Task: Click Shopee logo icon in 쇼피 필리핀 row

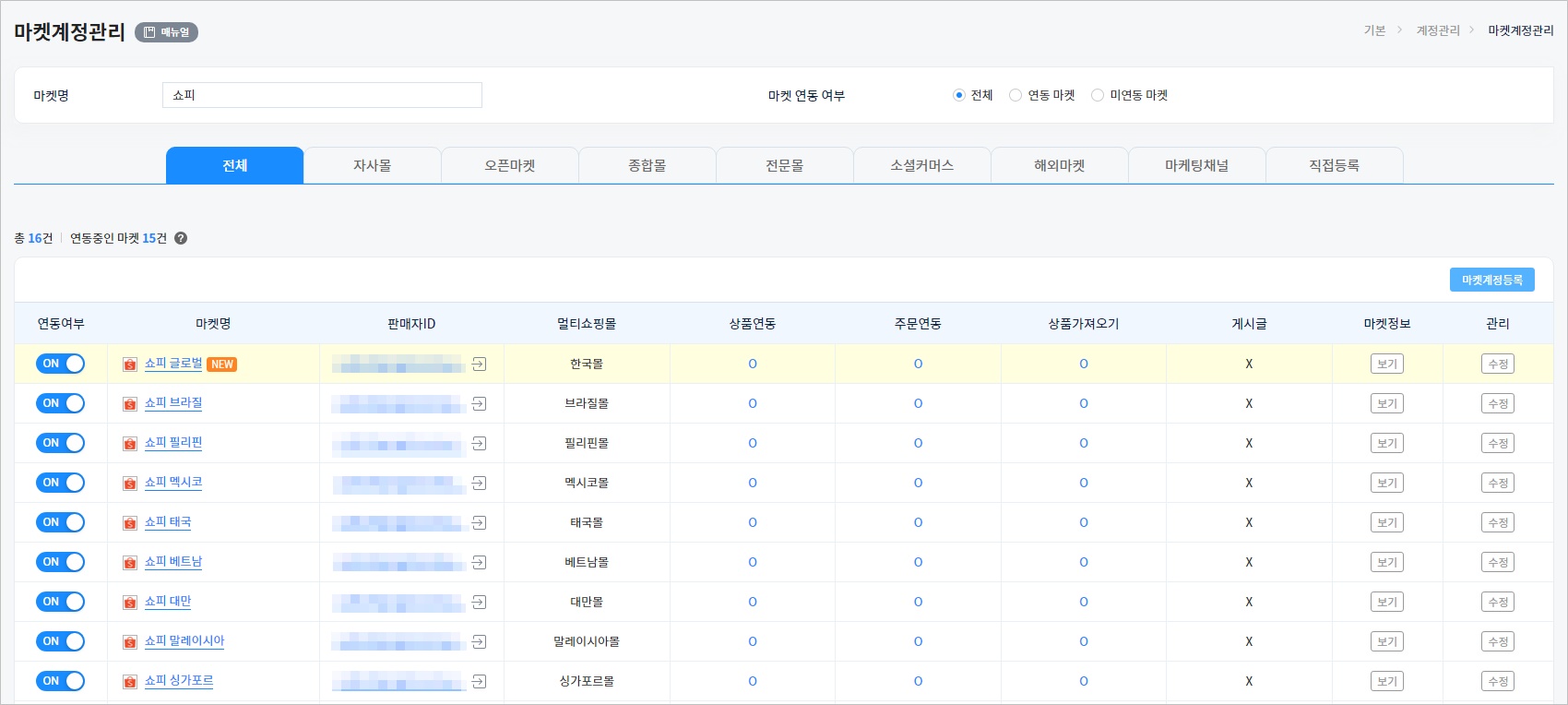Action: tap(130, 444)
